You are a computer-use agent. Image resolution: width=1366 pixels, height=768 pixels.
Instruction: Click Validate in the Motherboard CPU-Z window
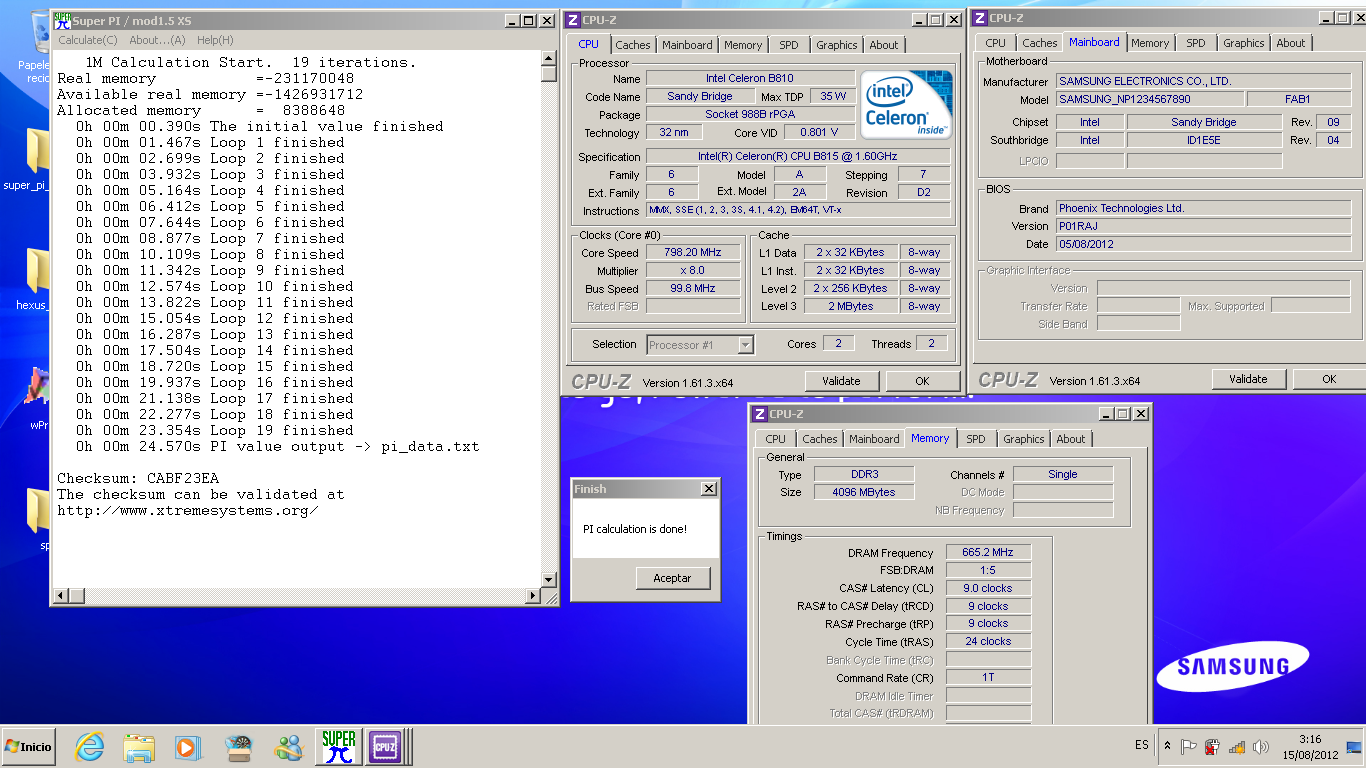1248,379
